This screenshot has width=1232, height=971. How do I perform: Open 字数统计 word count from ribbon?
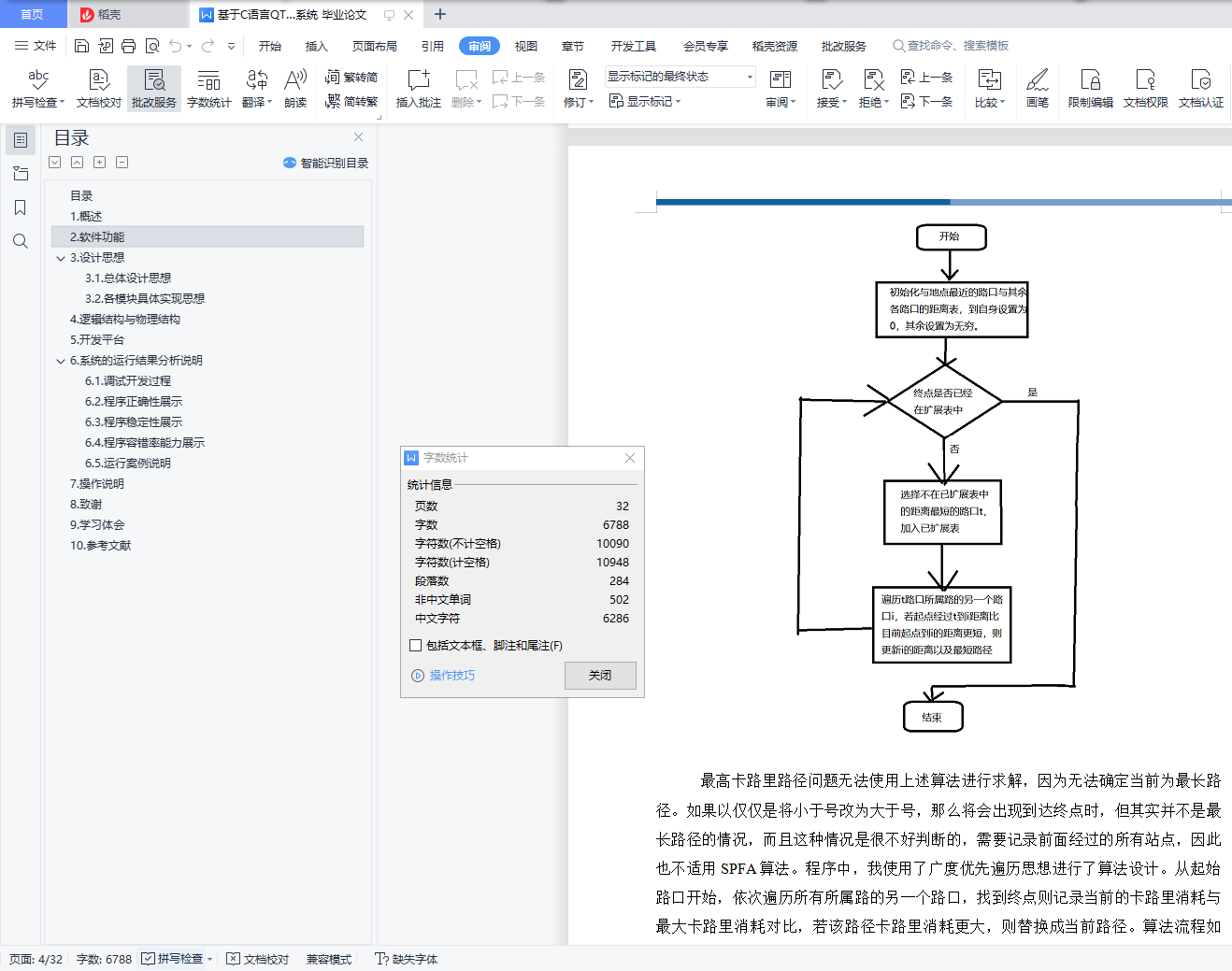click(209, 89)
